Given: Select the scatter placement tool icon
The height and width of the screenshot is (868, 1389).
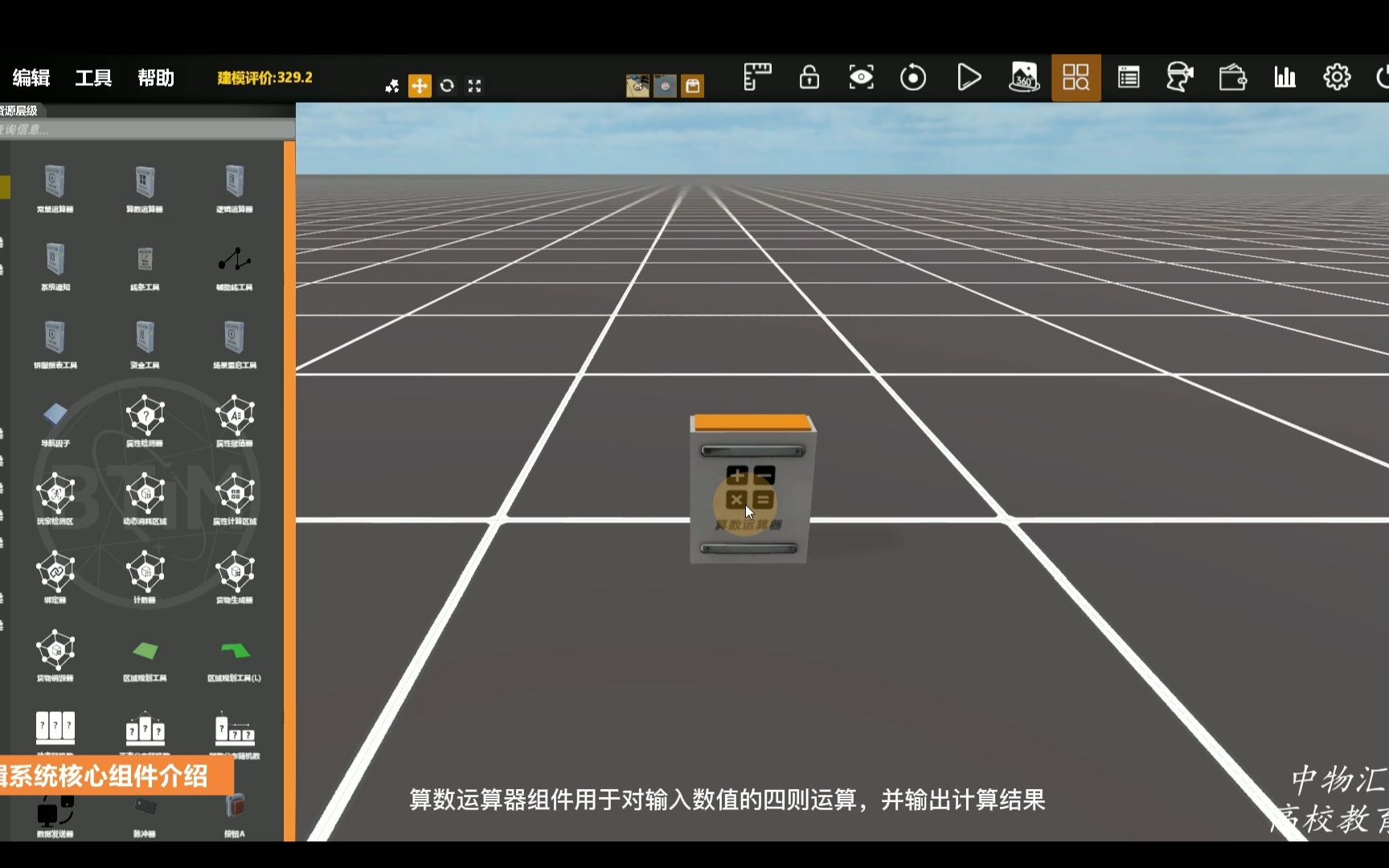Looking at the screenshot, I should [392, 86].
